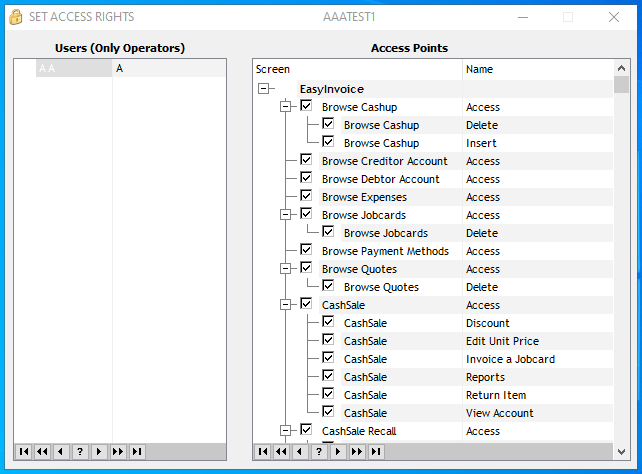The height and width of the screenshot is (474, 642).
Task: Go back a page in Users navigation bar
Action: tap(42, 451)
